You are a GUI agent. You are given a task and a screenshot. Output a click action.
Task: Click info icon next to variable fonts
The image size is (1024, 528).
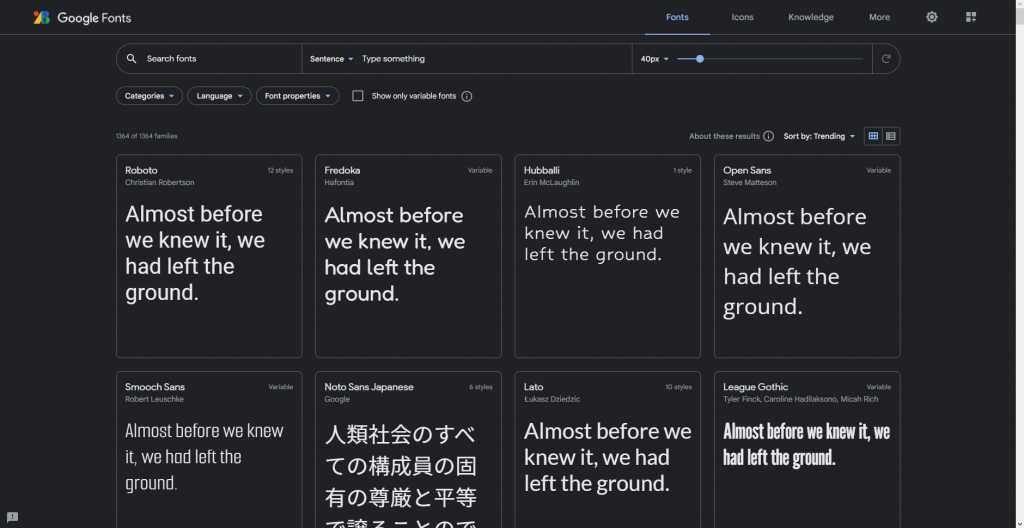(466, 96)
